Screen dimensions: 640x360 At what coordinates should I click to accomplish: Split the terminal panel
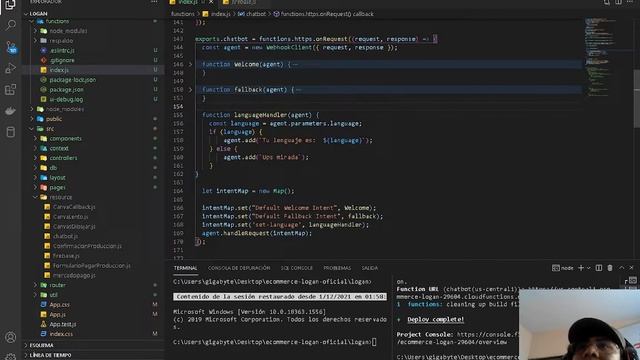click(x=599, y=268)
